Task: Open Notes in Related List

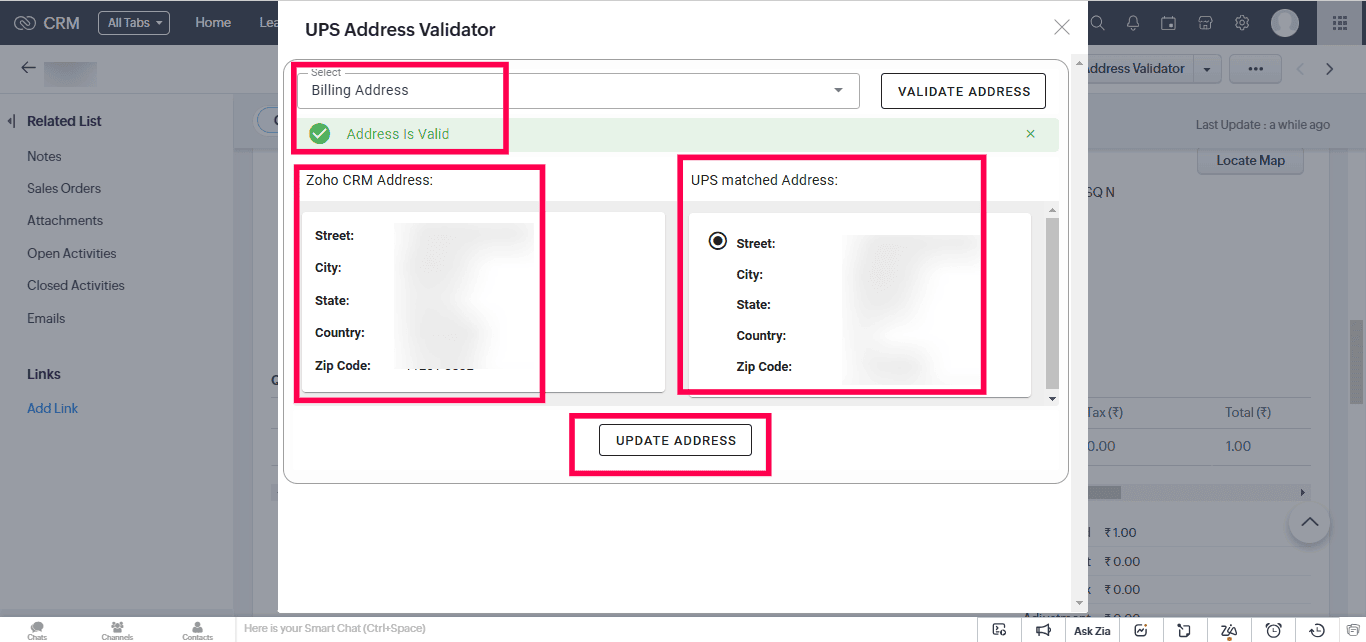Action: [44, 156]
